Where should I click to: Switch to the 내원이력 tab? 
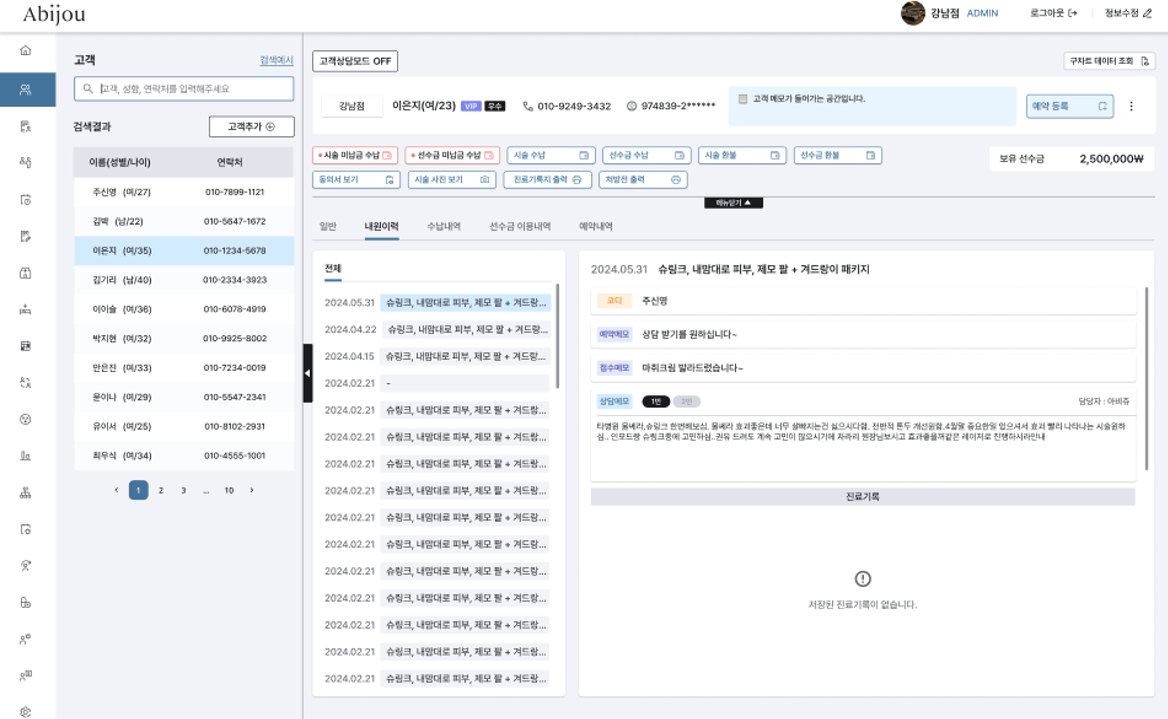pos(381,227)
